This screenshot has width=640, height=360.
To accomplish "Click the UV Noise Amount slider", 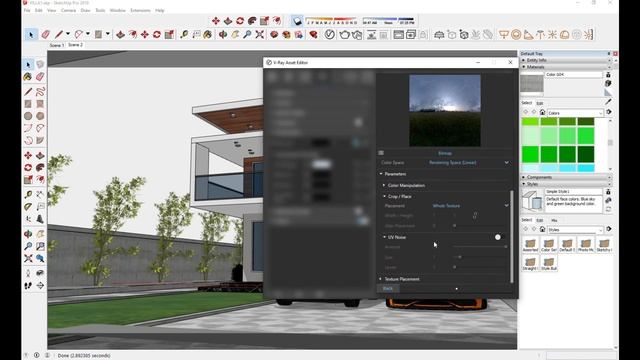I will (480, 247).
